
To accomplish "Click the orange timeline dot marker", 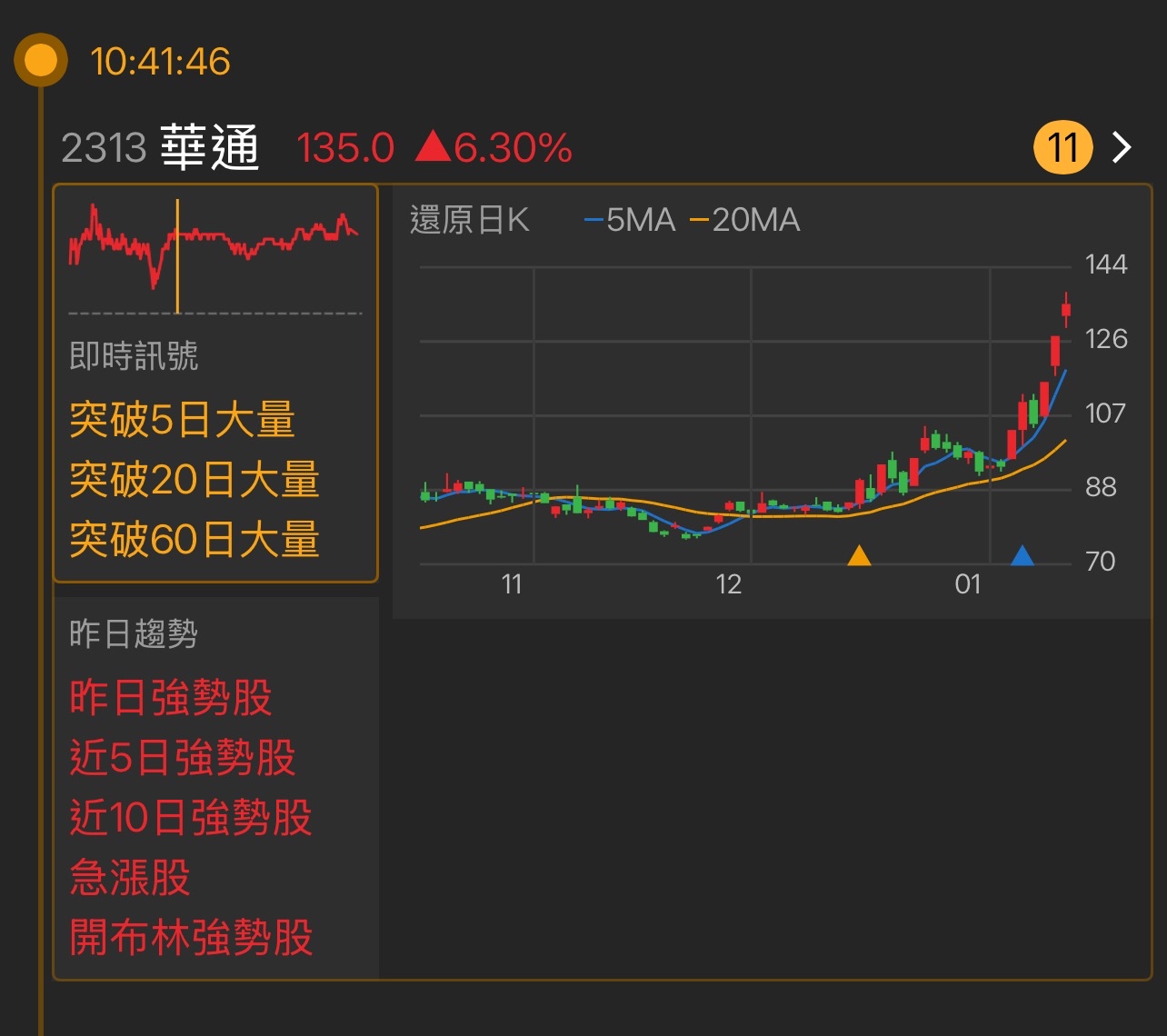I will (x=40, y=61).
